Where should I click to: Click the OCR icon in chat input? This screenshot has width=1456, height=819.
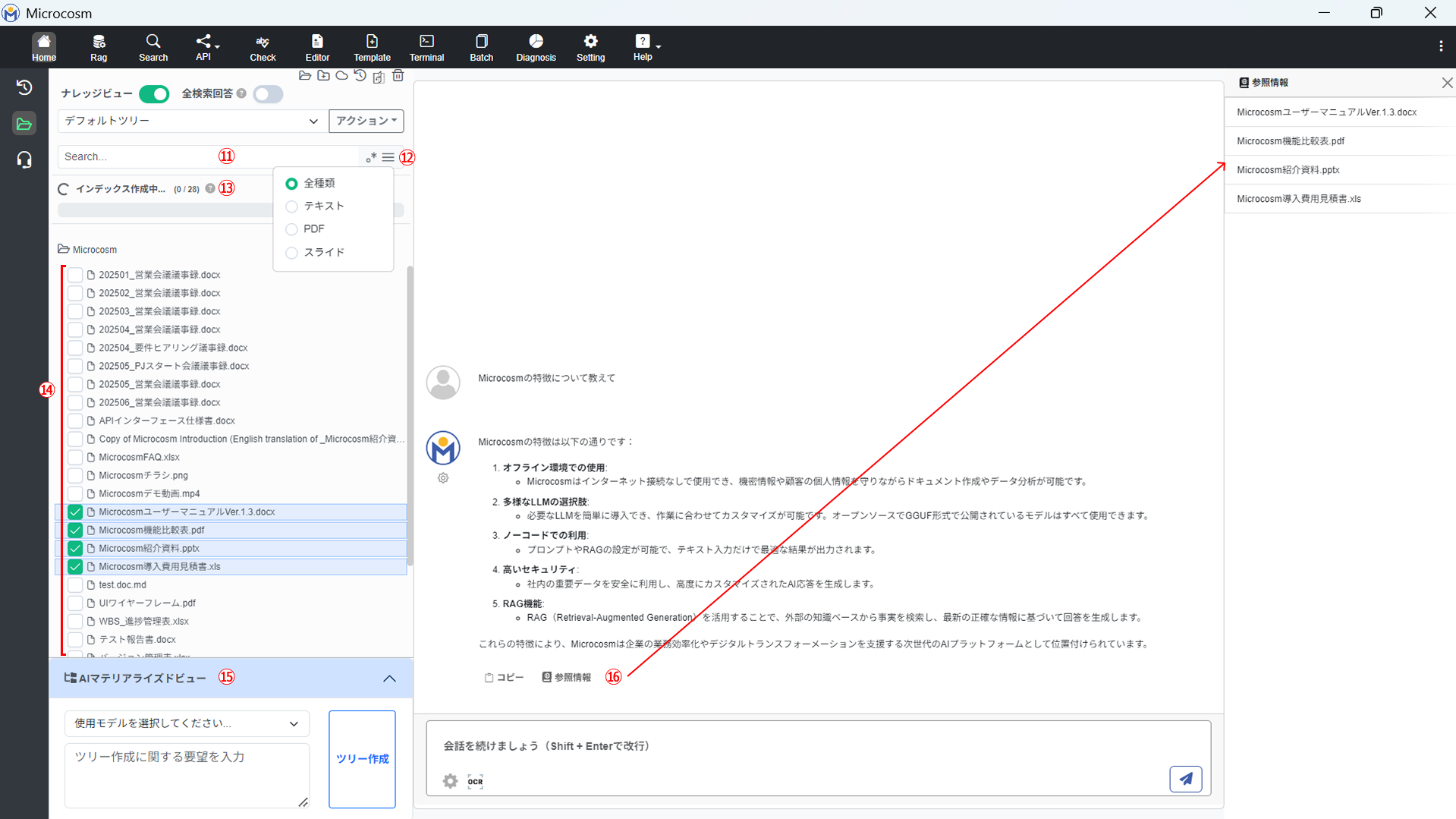[475, 781]
